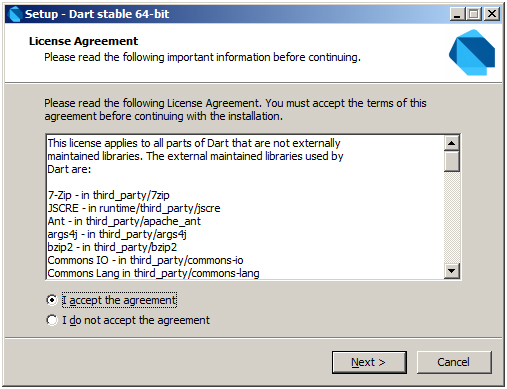Click the empty scrollbar track below the thumb

pyautogui.click(x=452, y=217)
